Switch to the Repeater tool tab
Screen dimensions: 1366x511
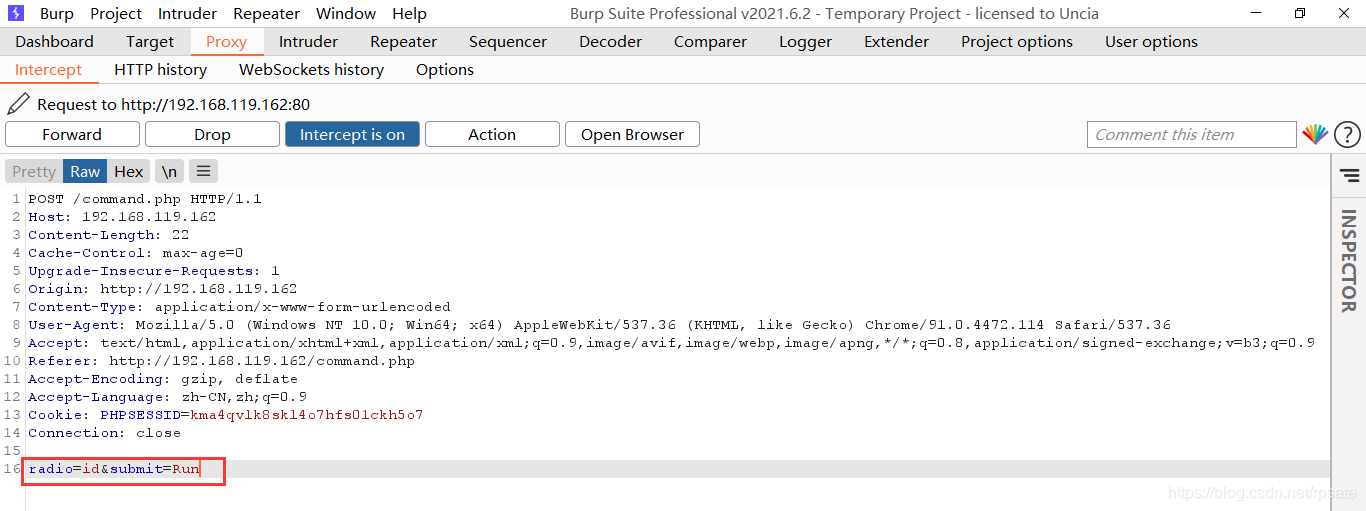[x=403, y=41]
